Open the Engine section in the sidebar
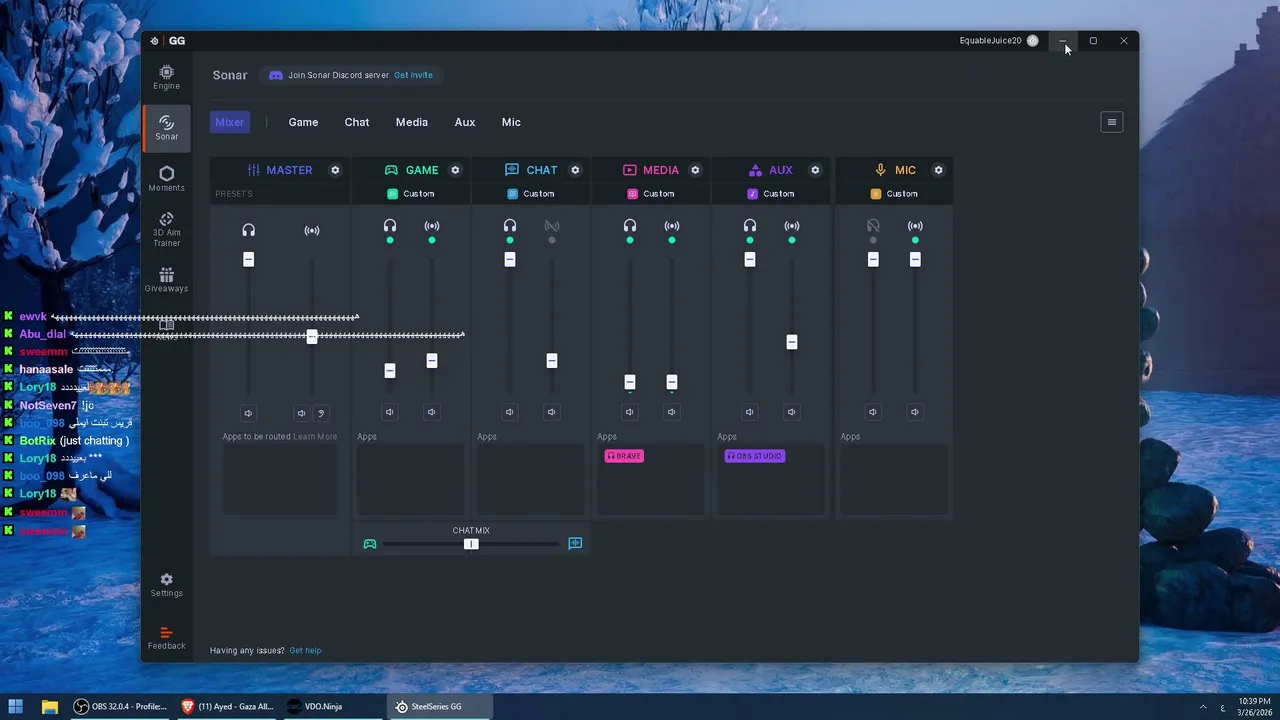This screenshot has width=1280, height=720. (166, 77)
